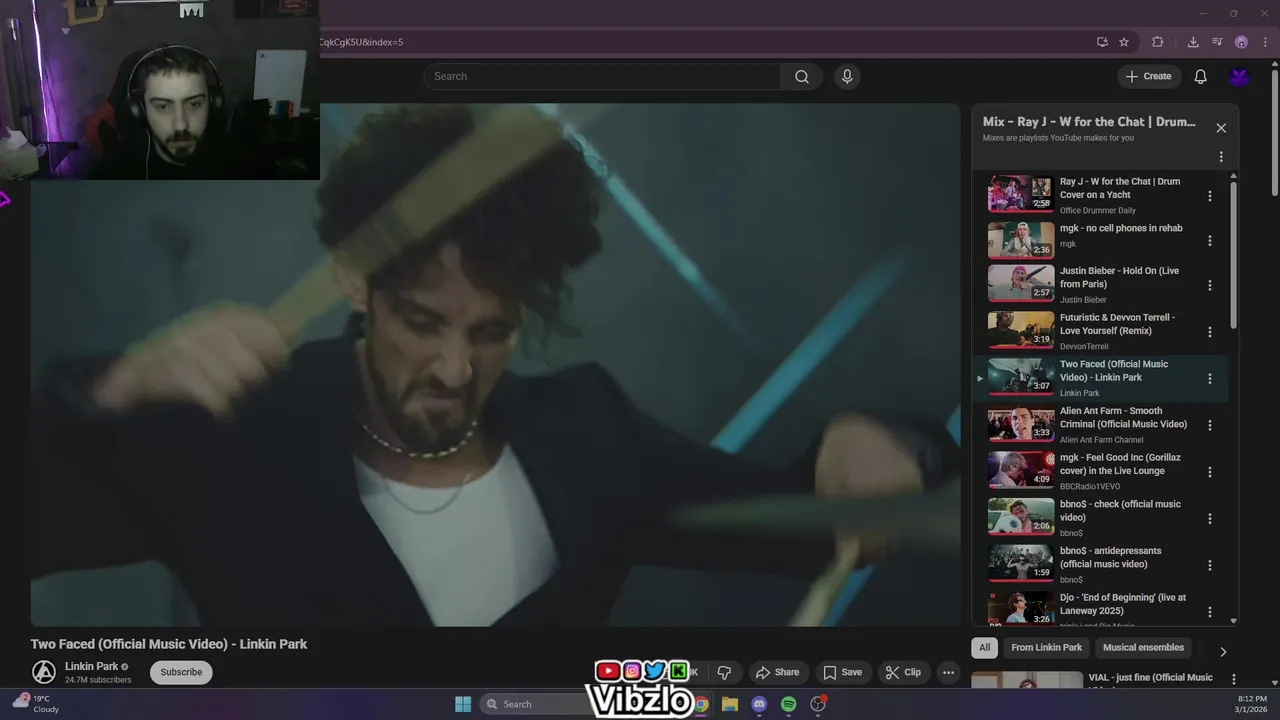Image resolution: width=1280 pixels, height=720 pixels.
Task: Play bbno$ antidepressants thumbnail
Action: tap(1021, 564)
